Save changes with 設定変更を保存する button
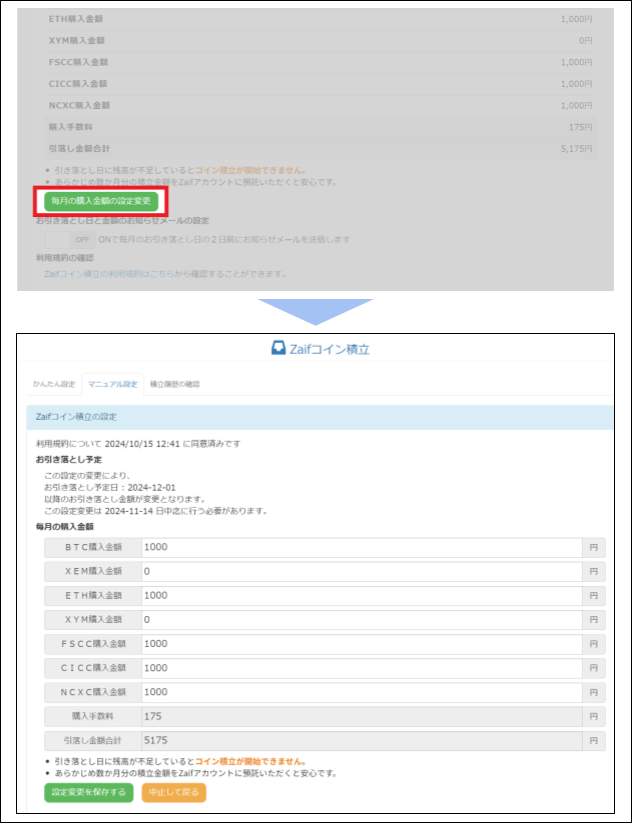 (x=89, y=792)
